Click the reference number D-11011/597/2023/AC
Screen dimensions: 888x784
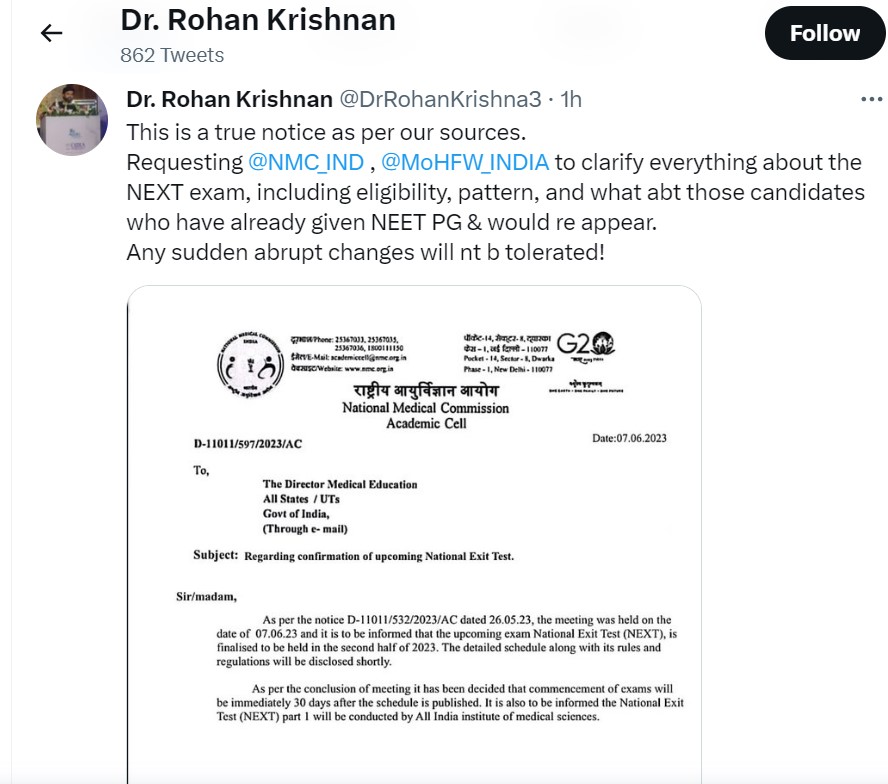pos(247,443)
